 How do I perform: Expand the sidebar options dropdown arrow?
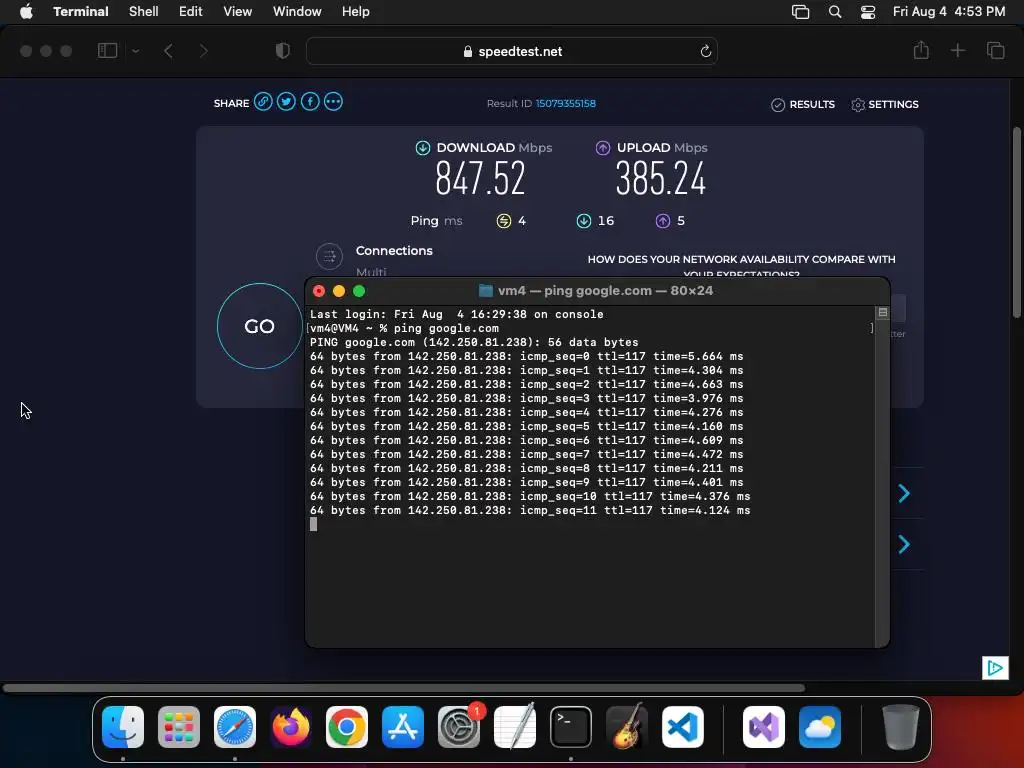(x=135, y=50)
